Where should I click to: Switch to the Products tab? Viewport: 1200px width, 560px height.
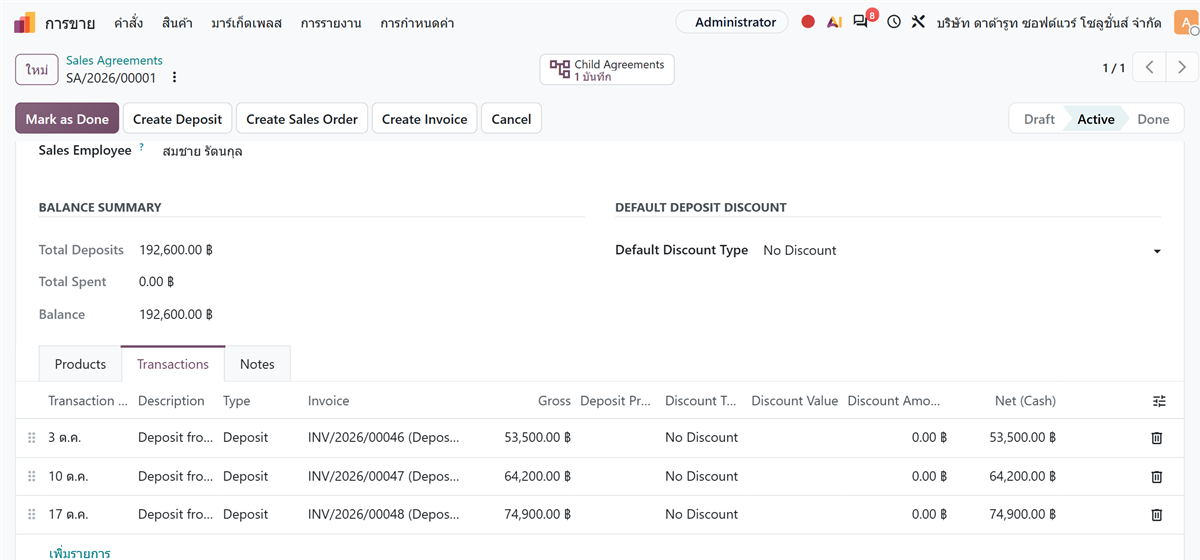point(80,364)
